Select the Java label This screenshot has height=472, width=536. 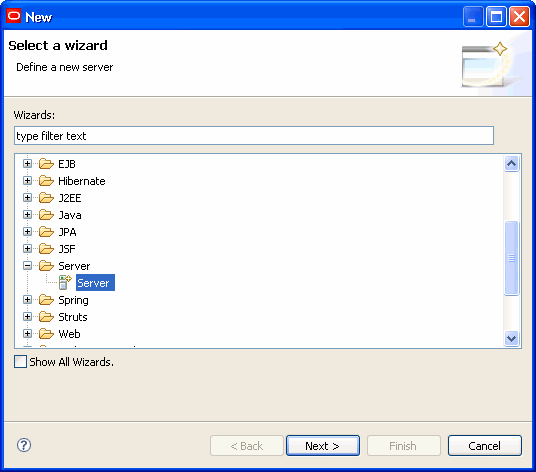[70, 215]
